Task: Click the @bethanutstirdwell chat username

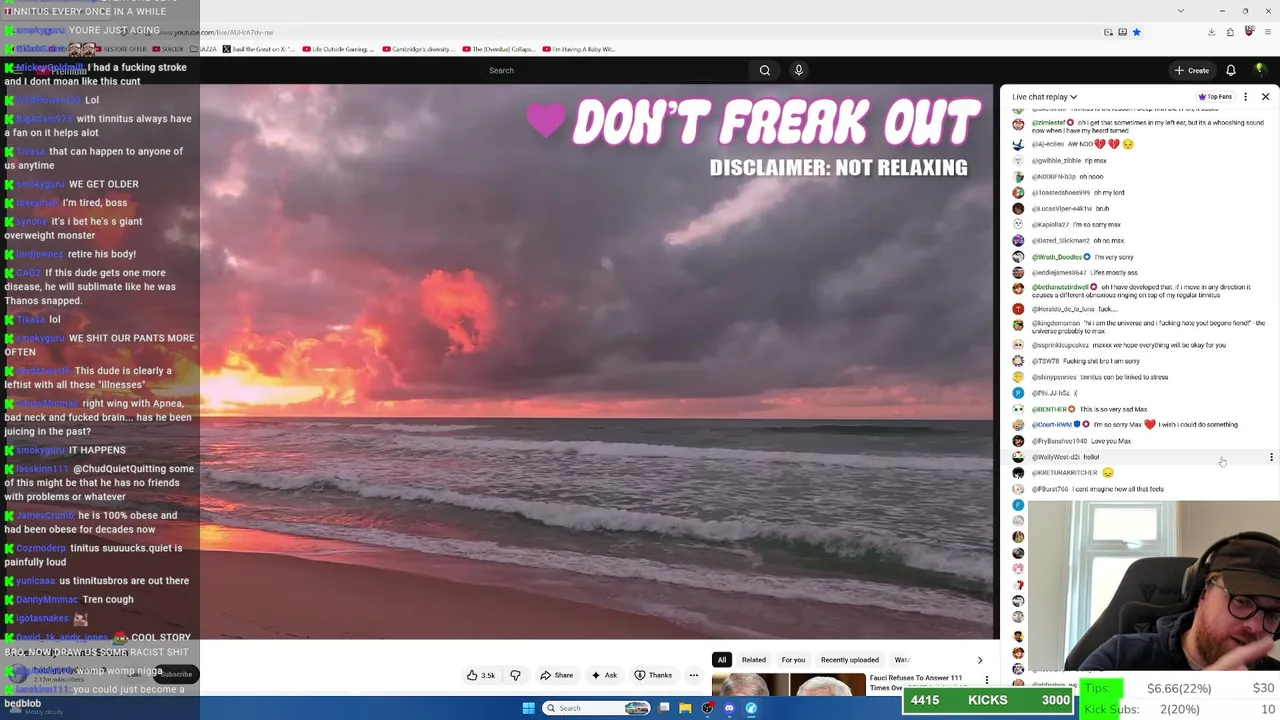Action: [x=1061, y=287]
